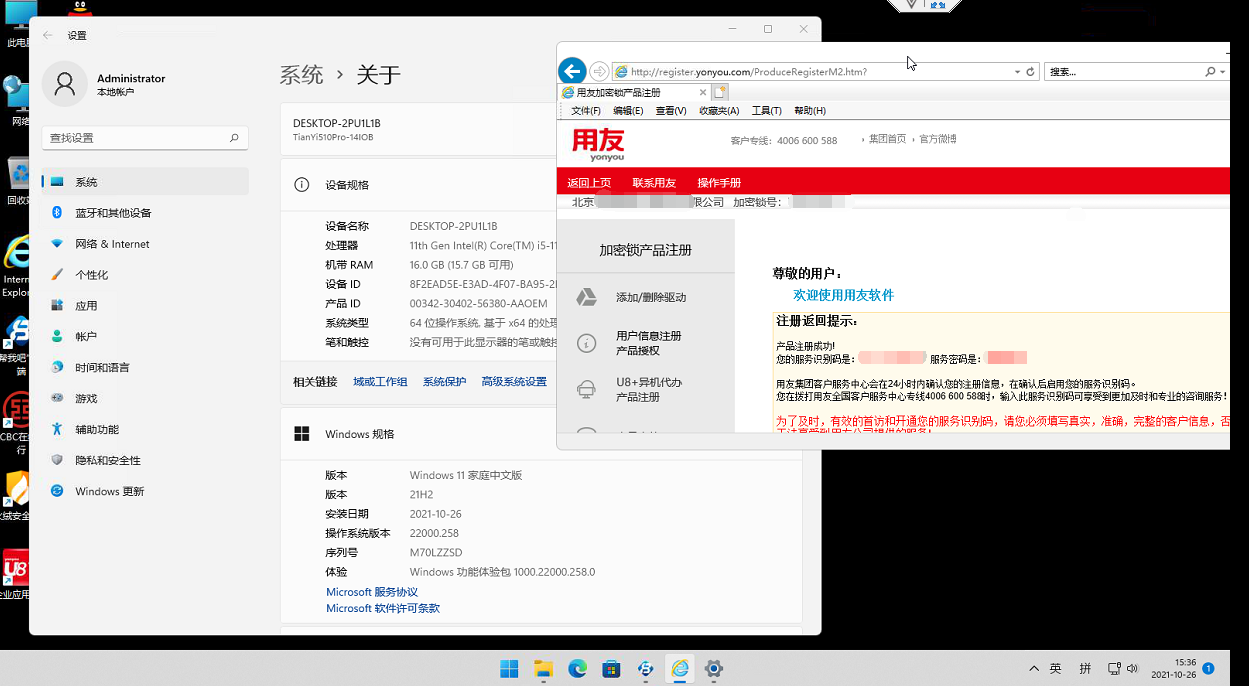1249x686 pixels.
Task: Select 系统 in Settings sidebar
Action: (145, 182)
